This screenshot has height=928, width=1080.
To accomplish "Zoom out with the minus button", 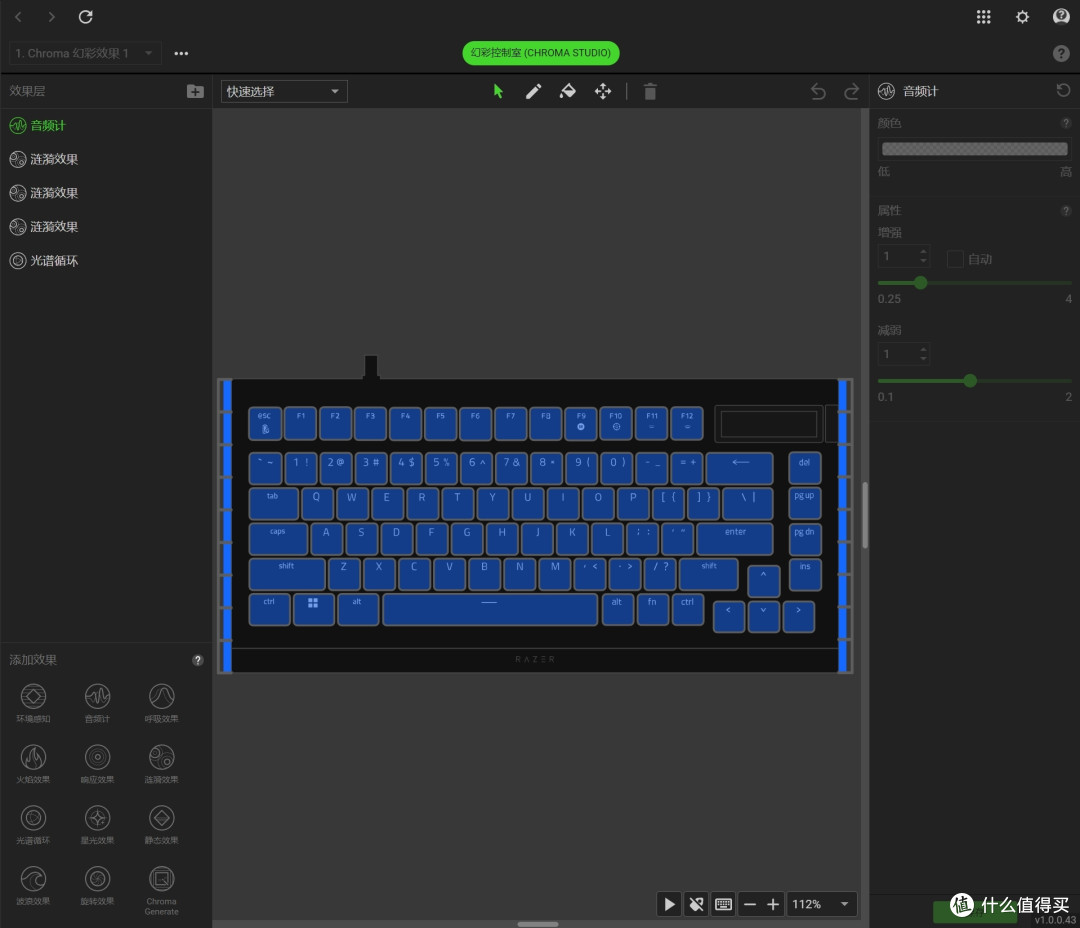I will click(x=750, y=904).
